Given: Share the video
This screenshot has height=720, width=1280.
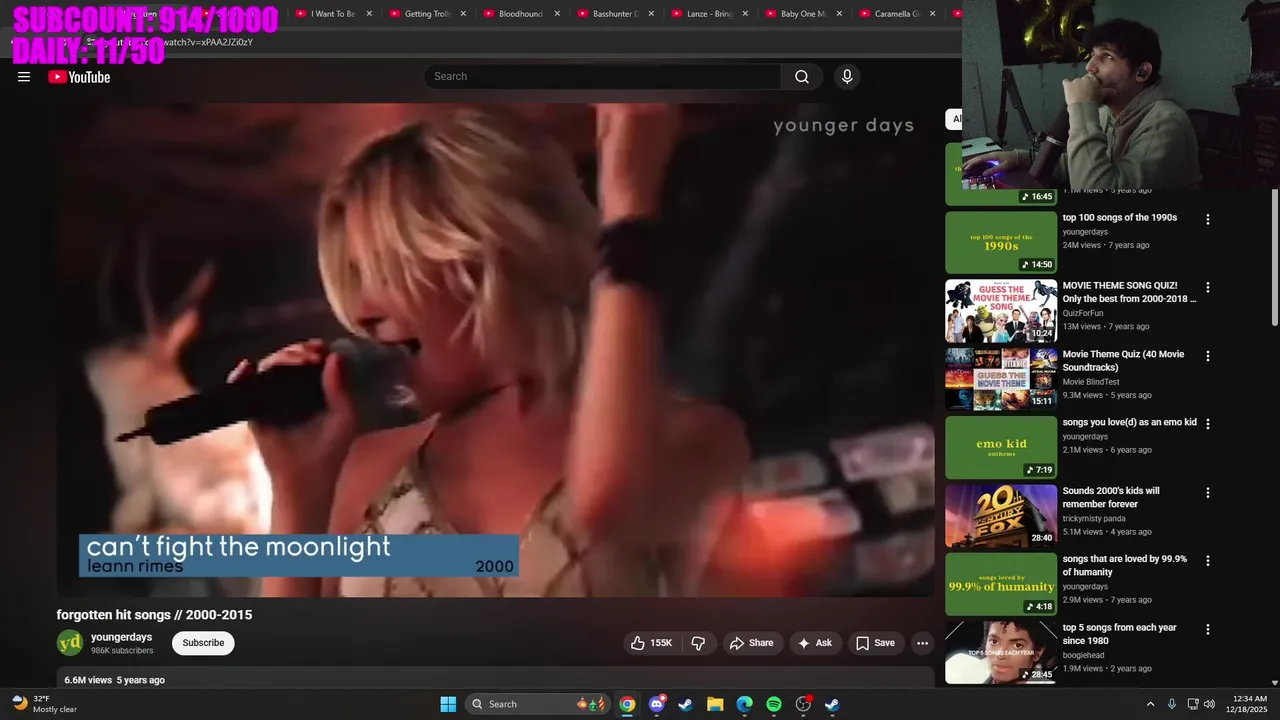Looking at the screenshot, I should point(751,643).
